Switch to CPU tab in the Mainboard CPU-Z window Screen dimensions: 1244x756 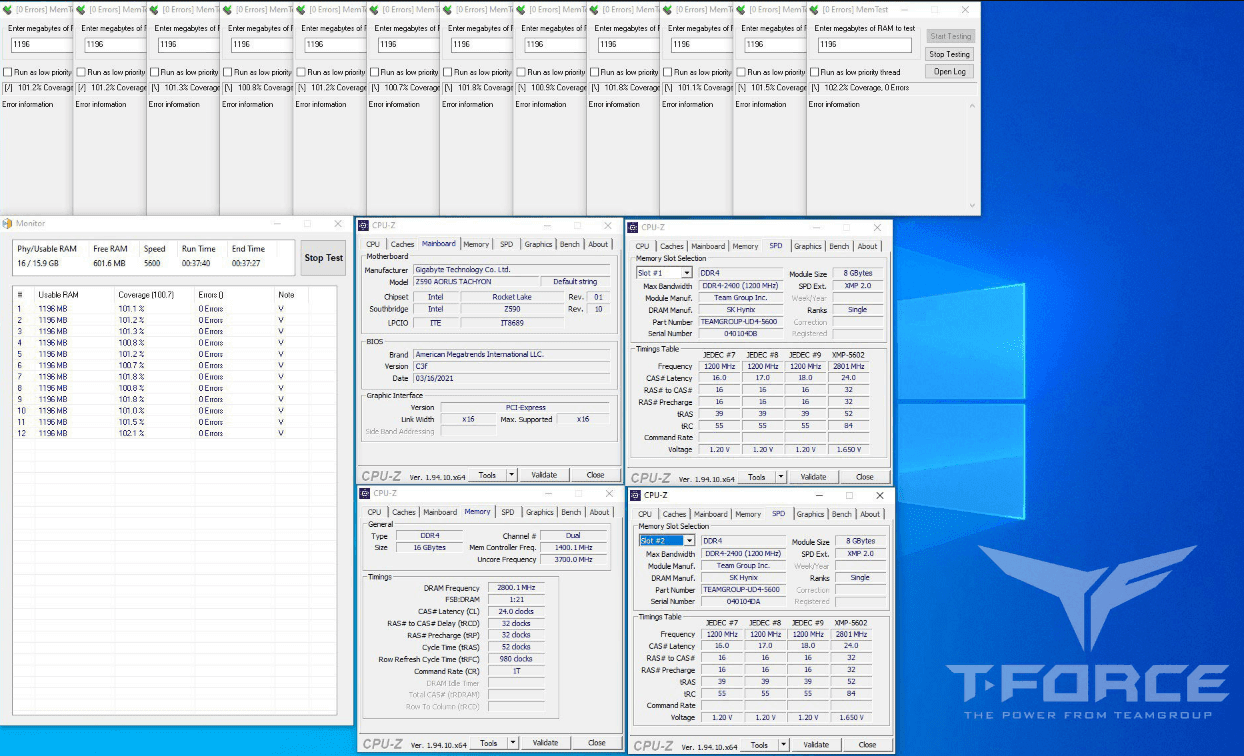373,244
